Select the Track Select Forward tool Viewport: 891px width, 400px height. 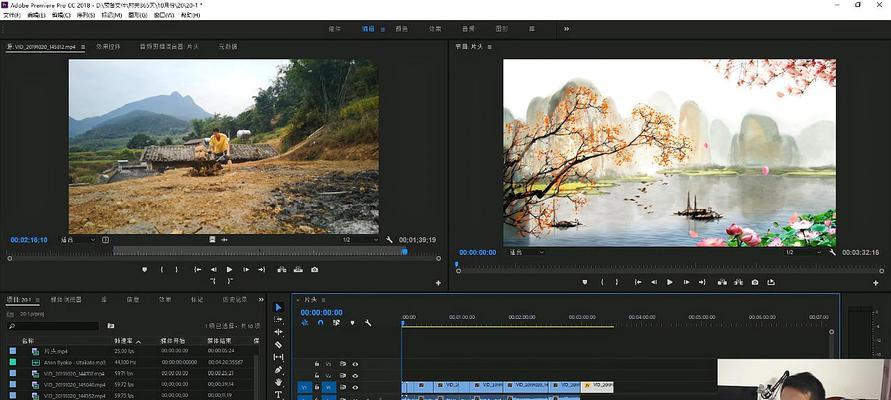(278, 320)
